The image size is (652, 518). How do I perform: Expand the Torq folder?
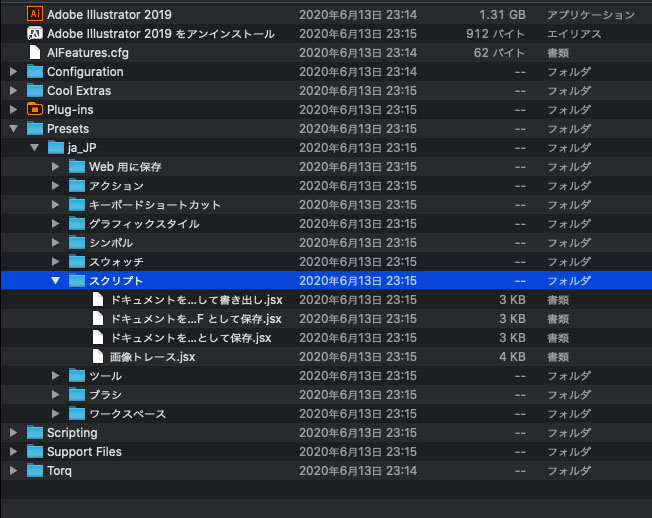click(13, 471)
